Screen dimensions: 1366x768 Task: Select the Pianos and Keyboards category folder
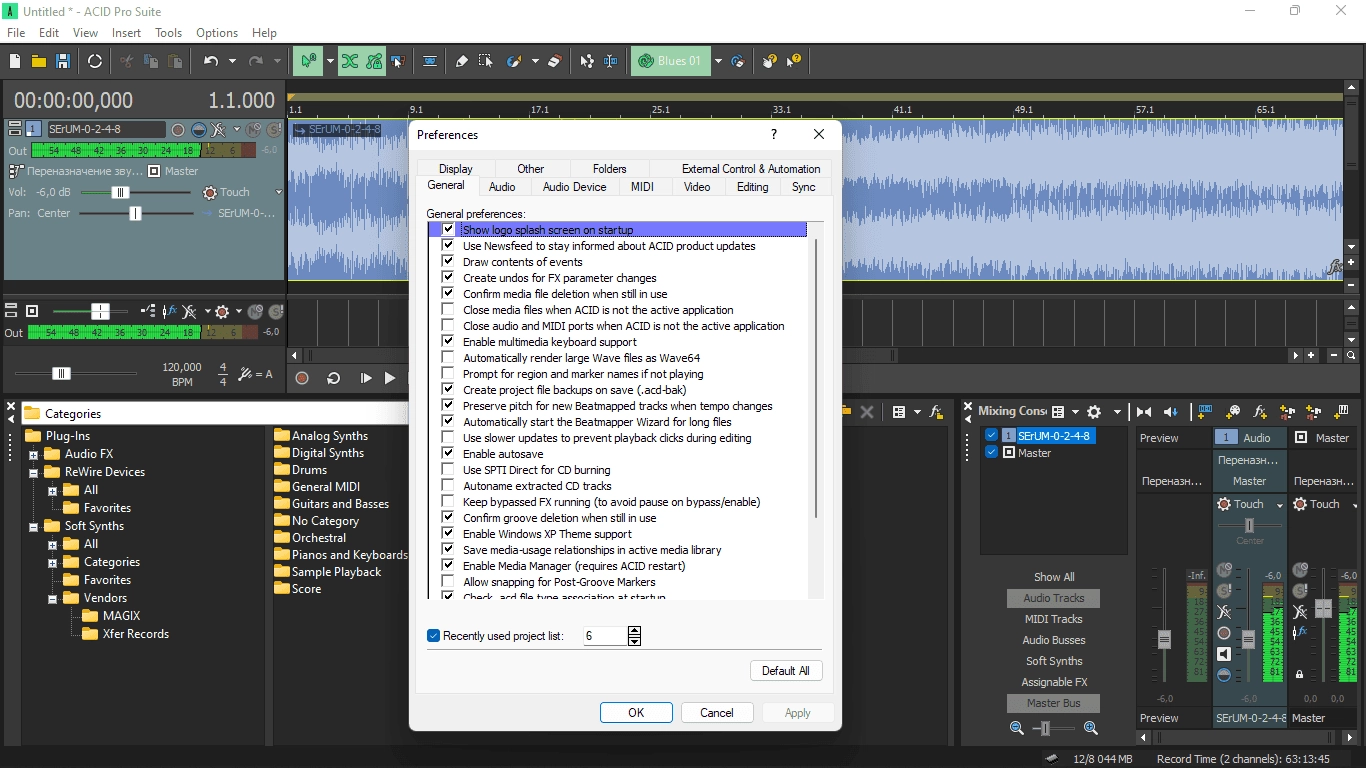point(342,555)
